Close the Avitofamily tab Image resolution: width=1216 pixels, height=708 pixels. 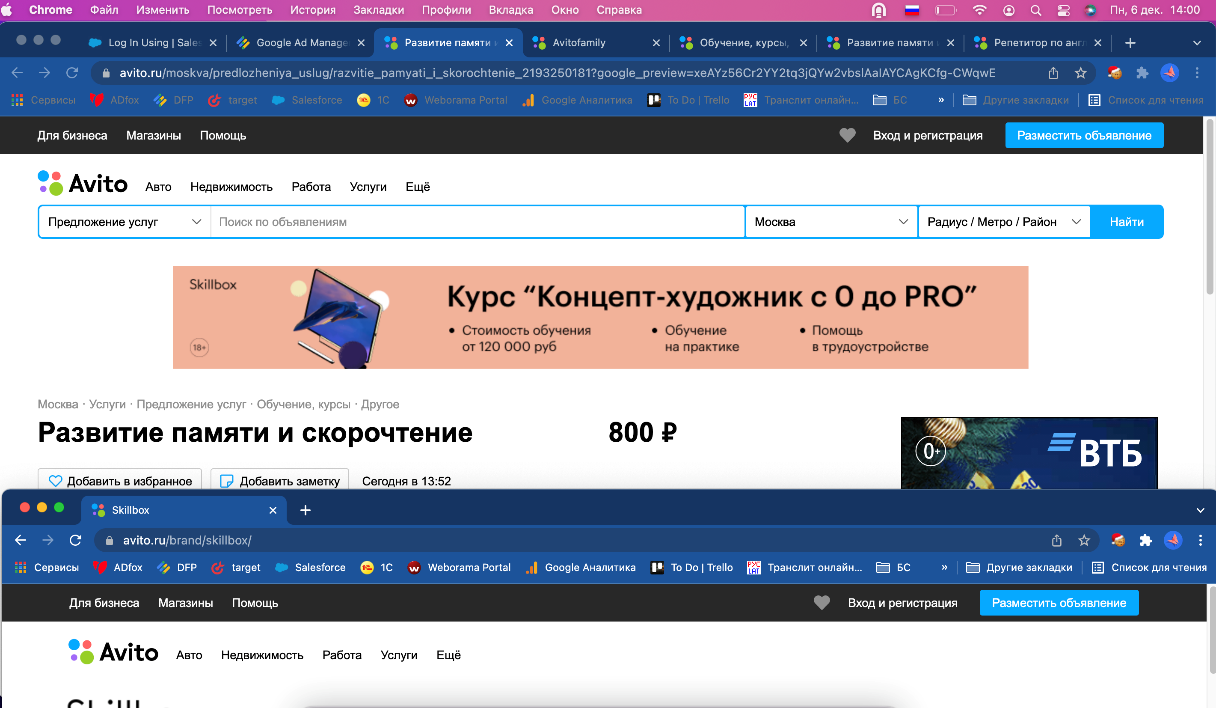656,43
